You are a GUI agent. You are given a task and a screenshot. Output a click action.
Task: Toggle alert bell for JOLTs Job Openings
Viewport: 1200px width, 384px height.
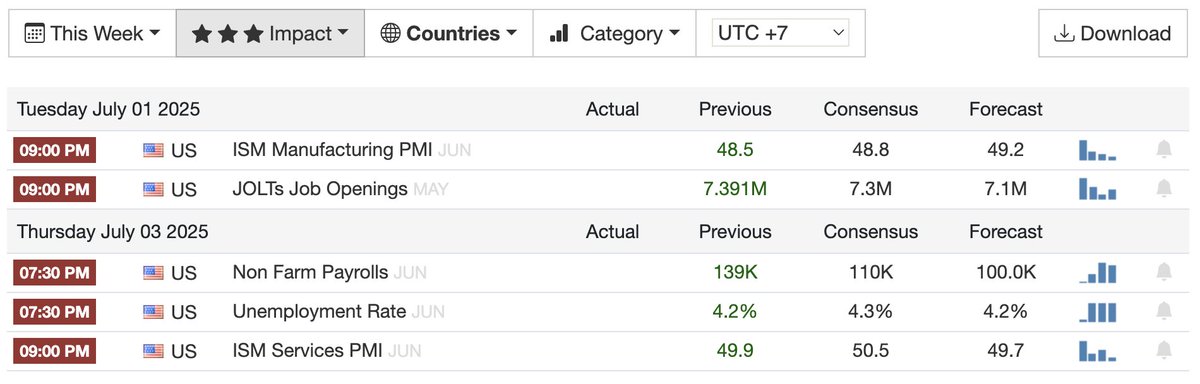coord(1163,189)
